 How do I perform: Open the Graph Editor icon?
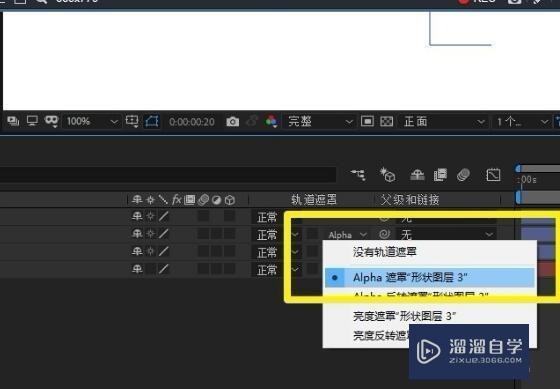pos(493,175)
